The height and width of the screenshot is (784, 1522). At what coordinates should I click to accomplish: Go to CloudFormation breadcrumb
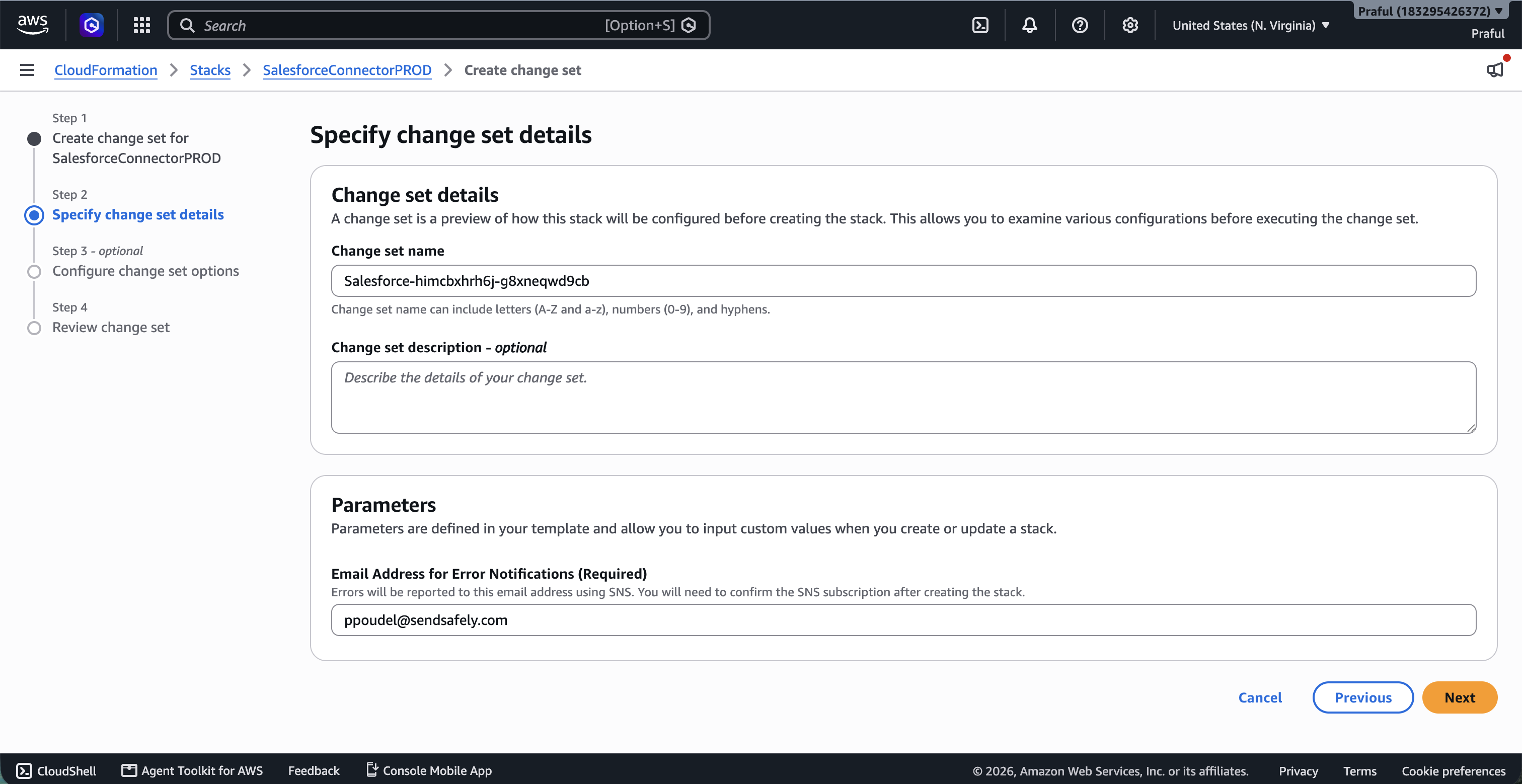tap(106, 70)
